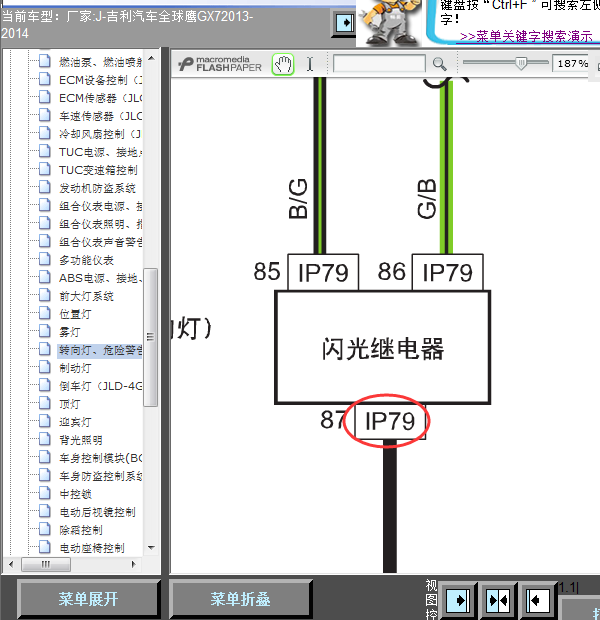Click the IP79 box at relay pin 86

tap(448, 272)
